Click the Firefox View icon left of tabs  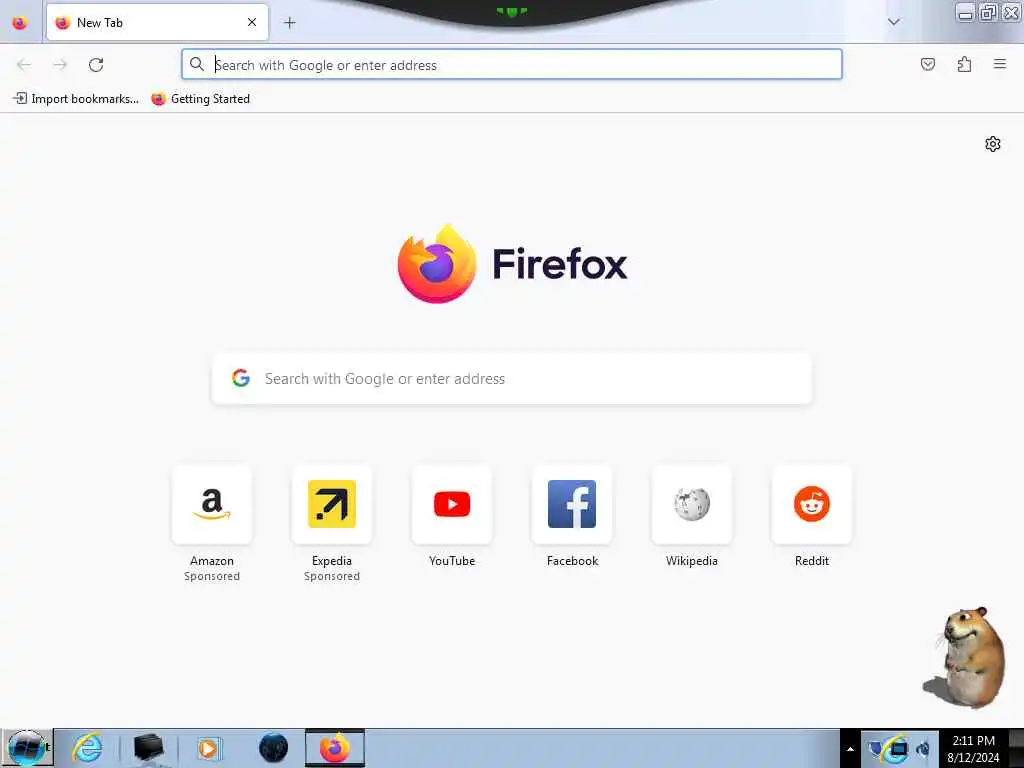(20, 23)
